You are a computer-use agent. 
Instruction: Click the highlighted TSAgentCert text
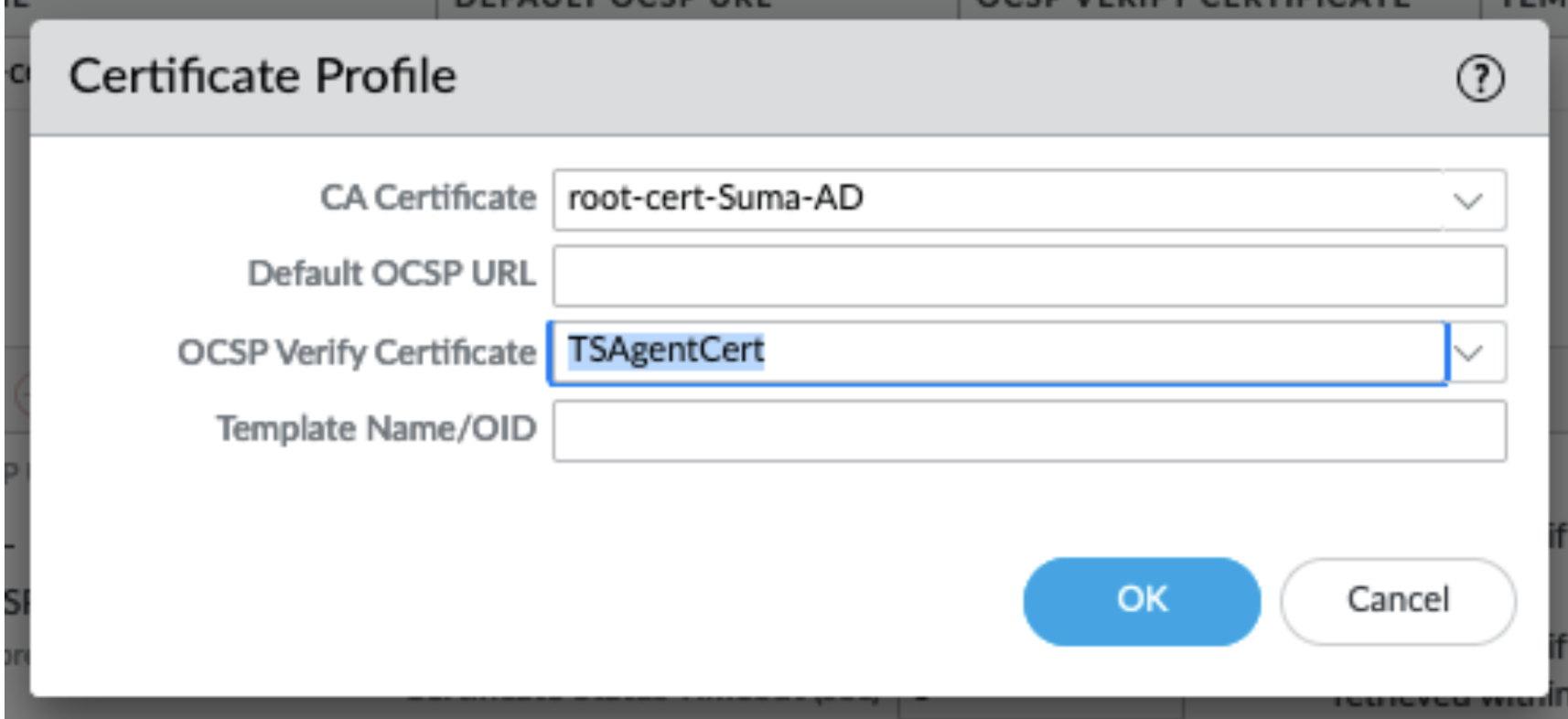[665, 350]
